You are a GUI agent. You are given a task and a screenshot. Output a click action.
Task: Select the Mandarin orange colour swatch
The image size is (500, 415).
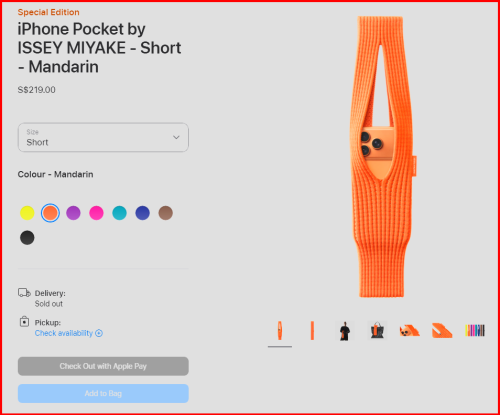[x=50, y=213]
